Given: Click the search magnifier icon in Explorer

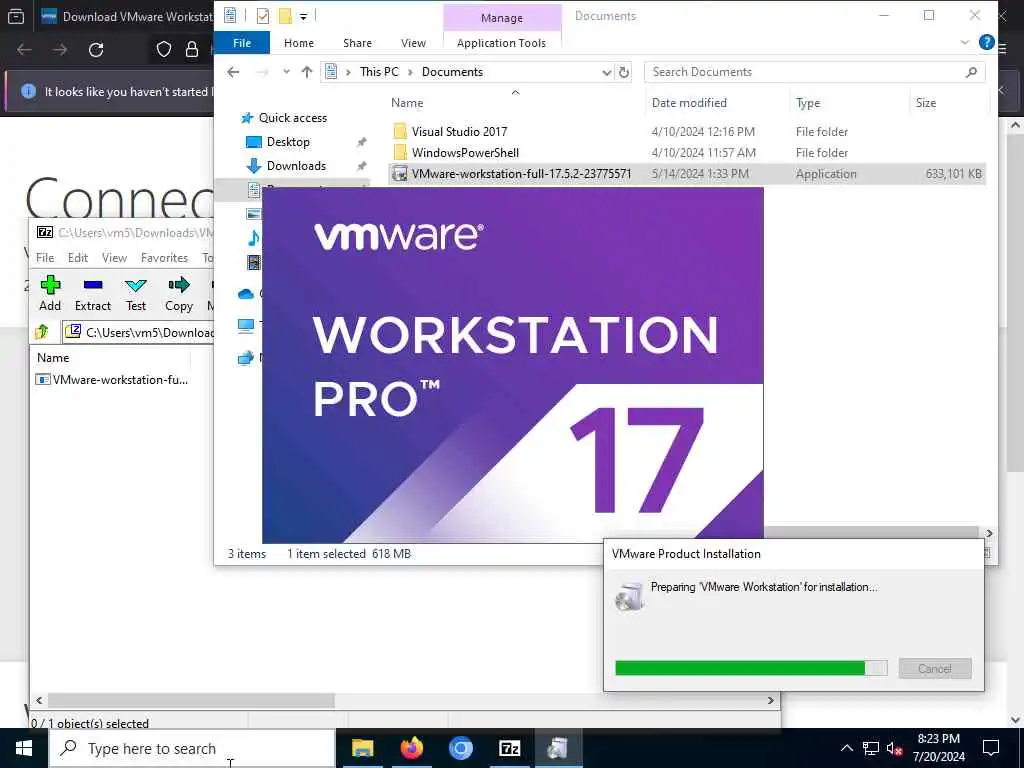Looking at the screenshot, I should [971, 72].
